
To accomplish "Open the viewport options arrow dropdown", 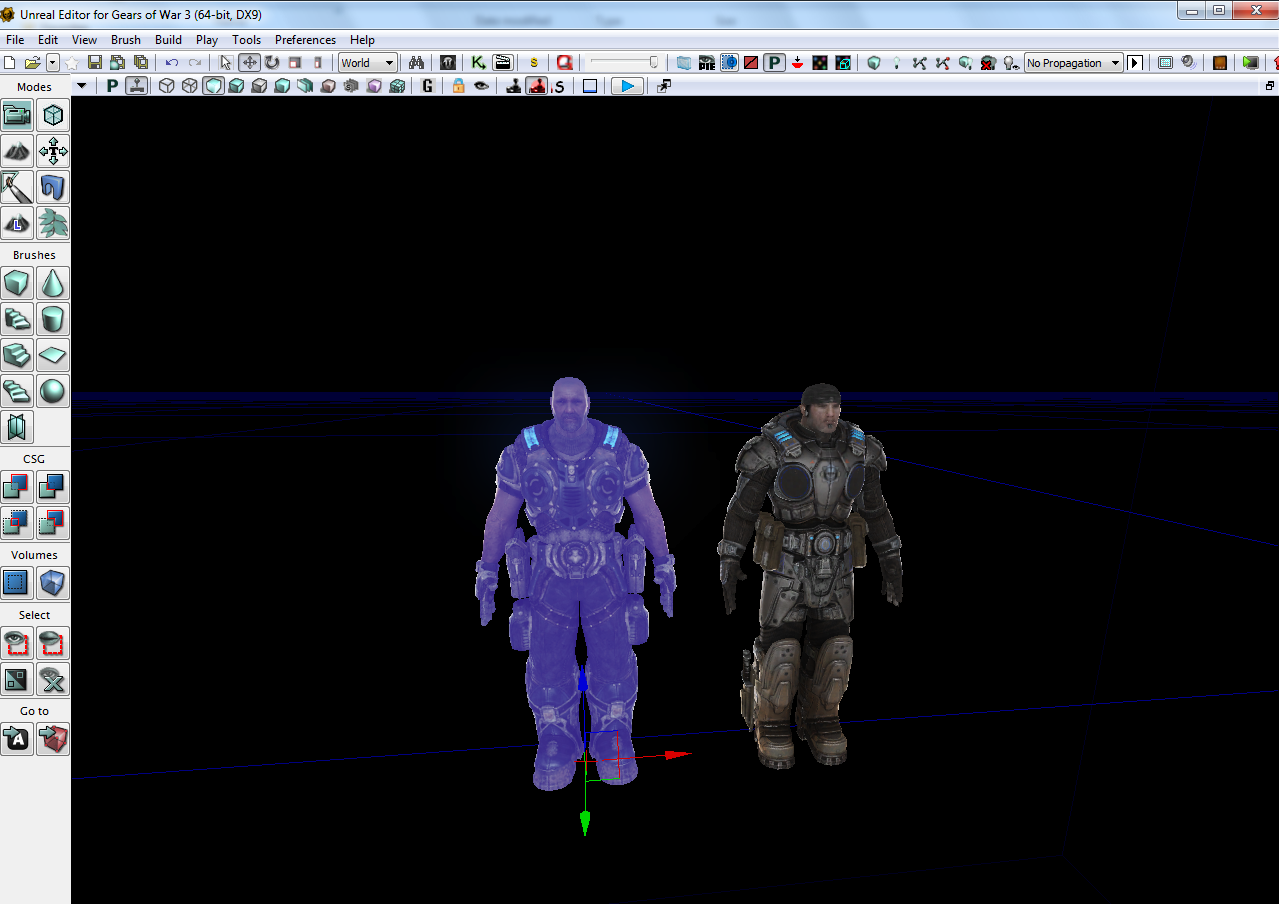I will click(x=82, y=86).
